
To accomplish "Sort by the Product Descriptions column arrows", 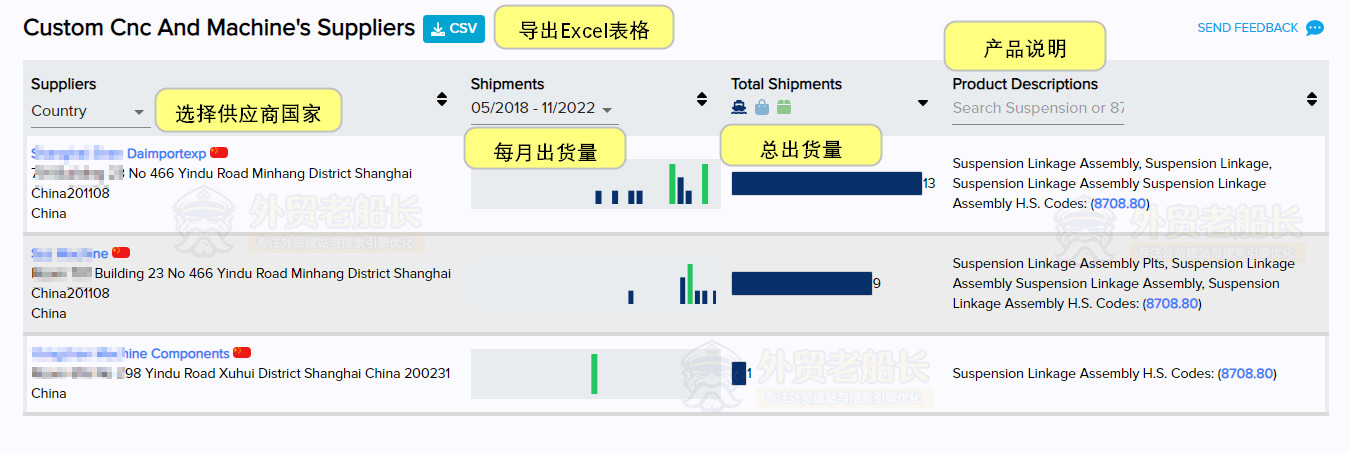I will click(1312, 99).
